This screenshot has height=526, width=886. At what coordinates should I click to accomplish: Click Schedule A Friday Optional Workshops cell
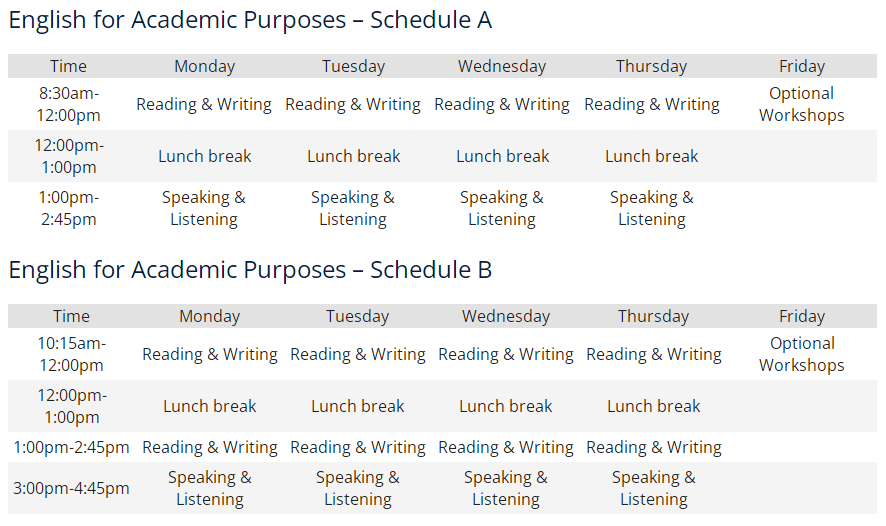(802, 104)
